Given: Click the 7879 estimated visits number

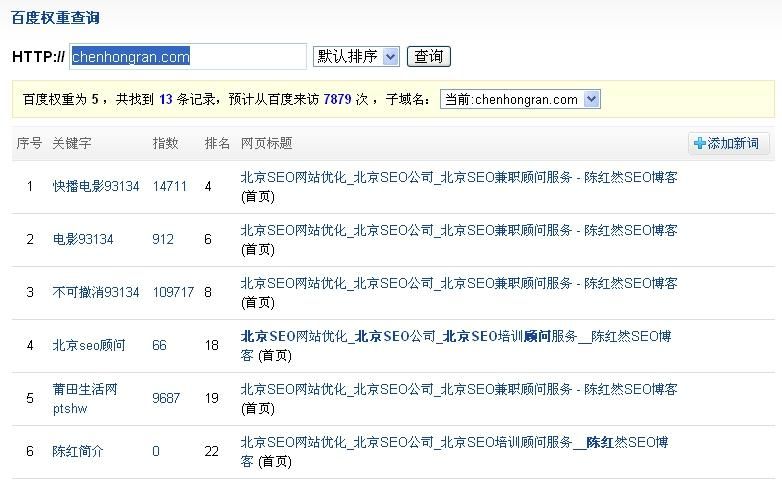Looking at the screenshot, I should click(x=338, y=99).
